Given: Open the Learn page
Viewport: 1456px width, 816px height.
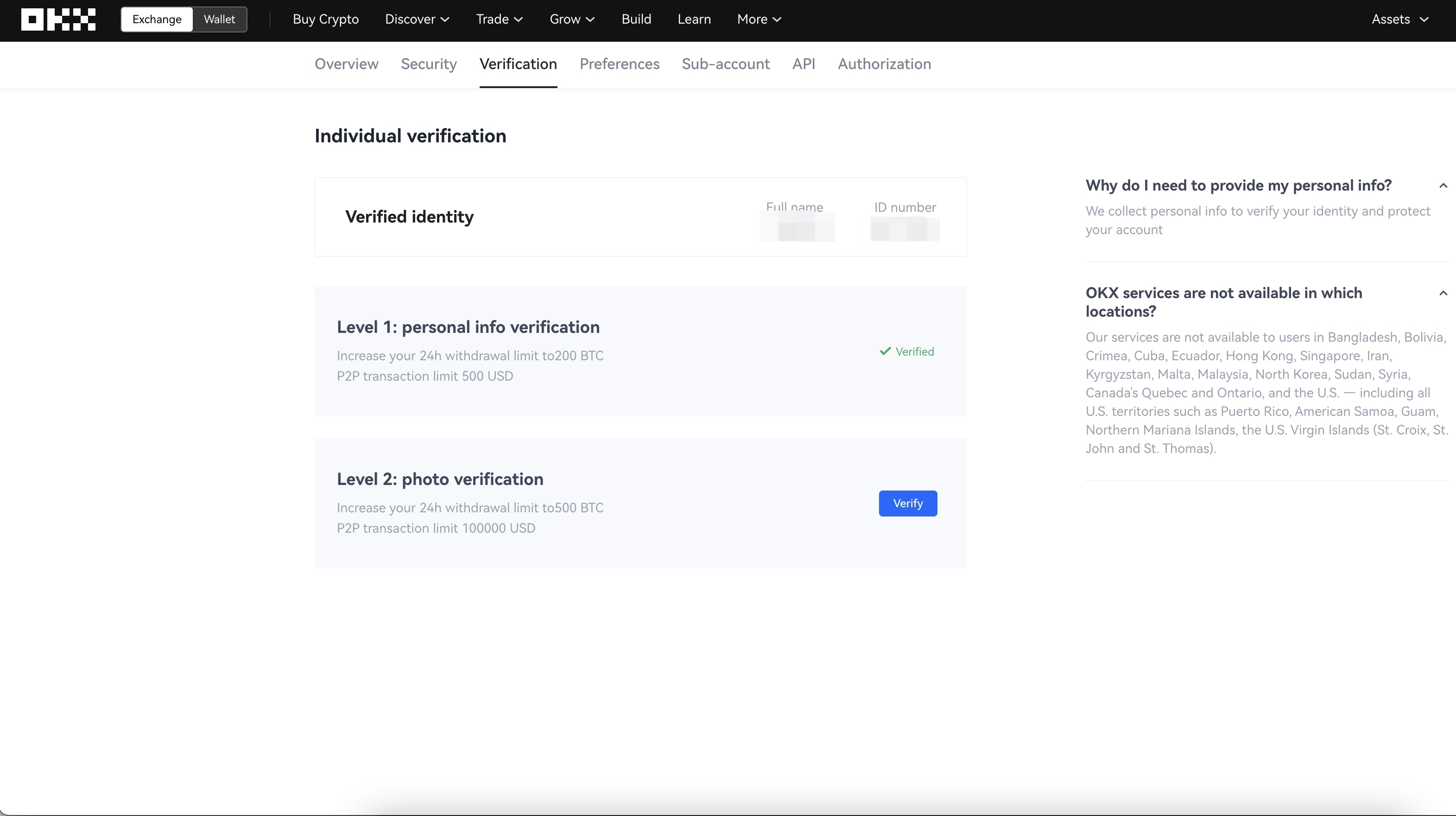Looking at the screenshot, I should tap(694, 19).
